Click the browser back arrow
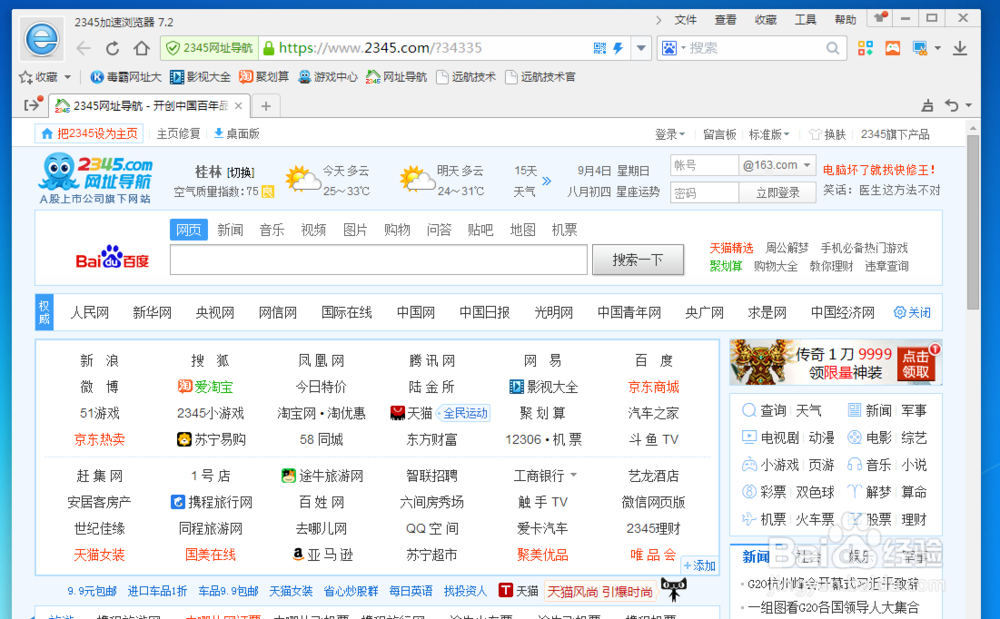The width and height of the screenshot is (1000, 619). (x=84, y=48)
